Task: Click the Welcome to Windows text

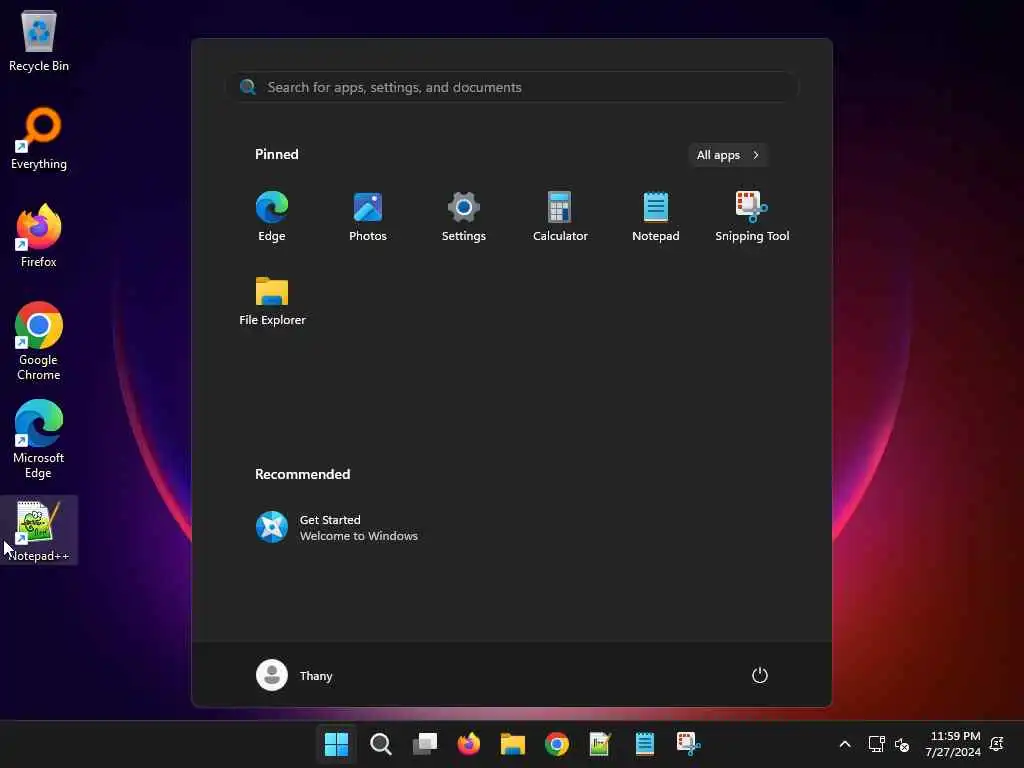Action: coord(359,536)
